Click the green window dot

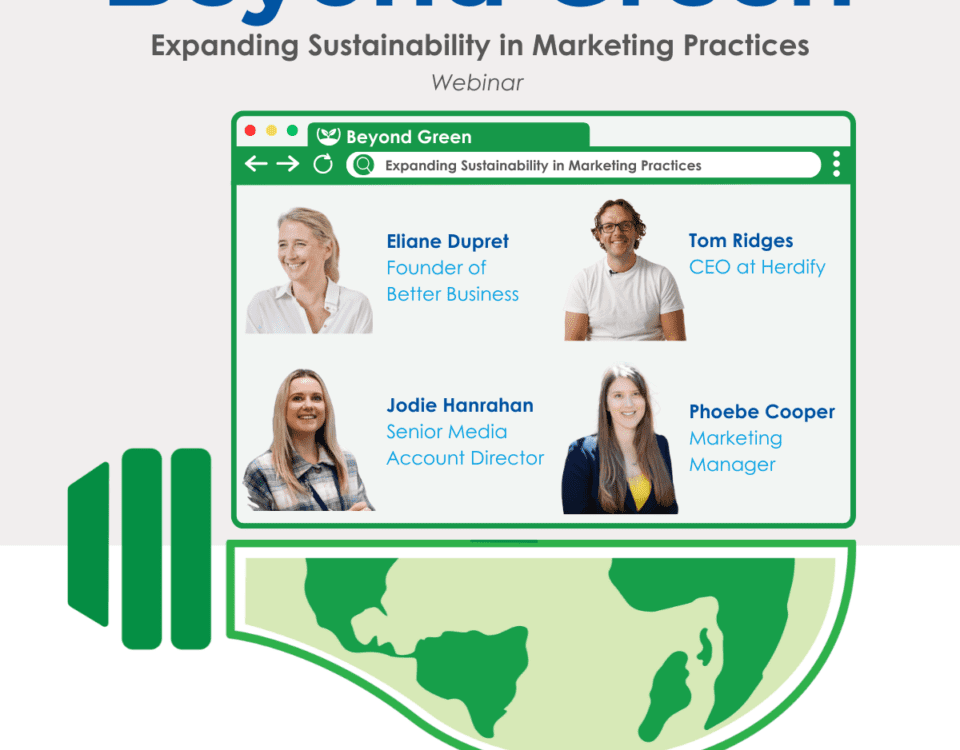[292, 130]
